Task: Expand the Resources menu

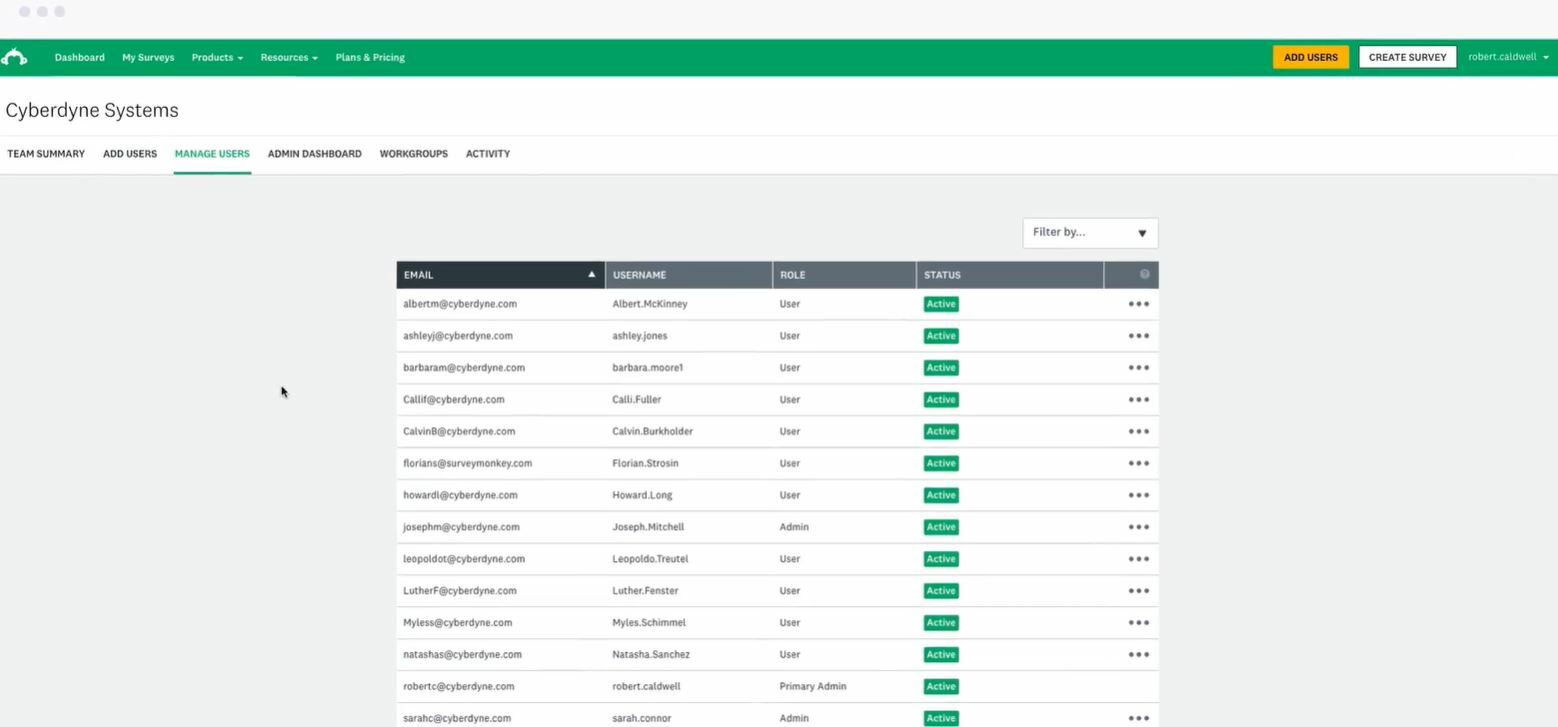Action: (x=288, y=57)
